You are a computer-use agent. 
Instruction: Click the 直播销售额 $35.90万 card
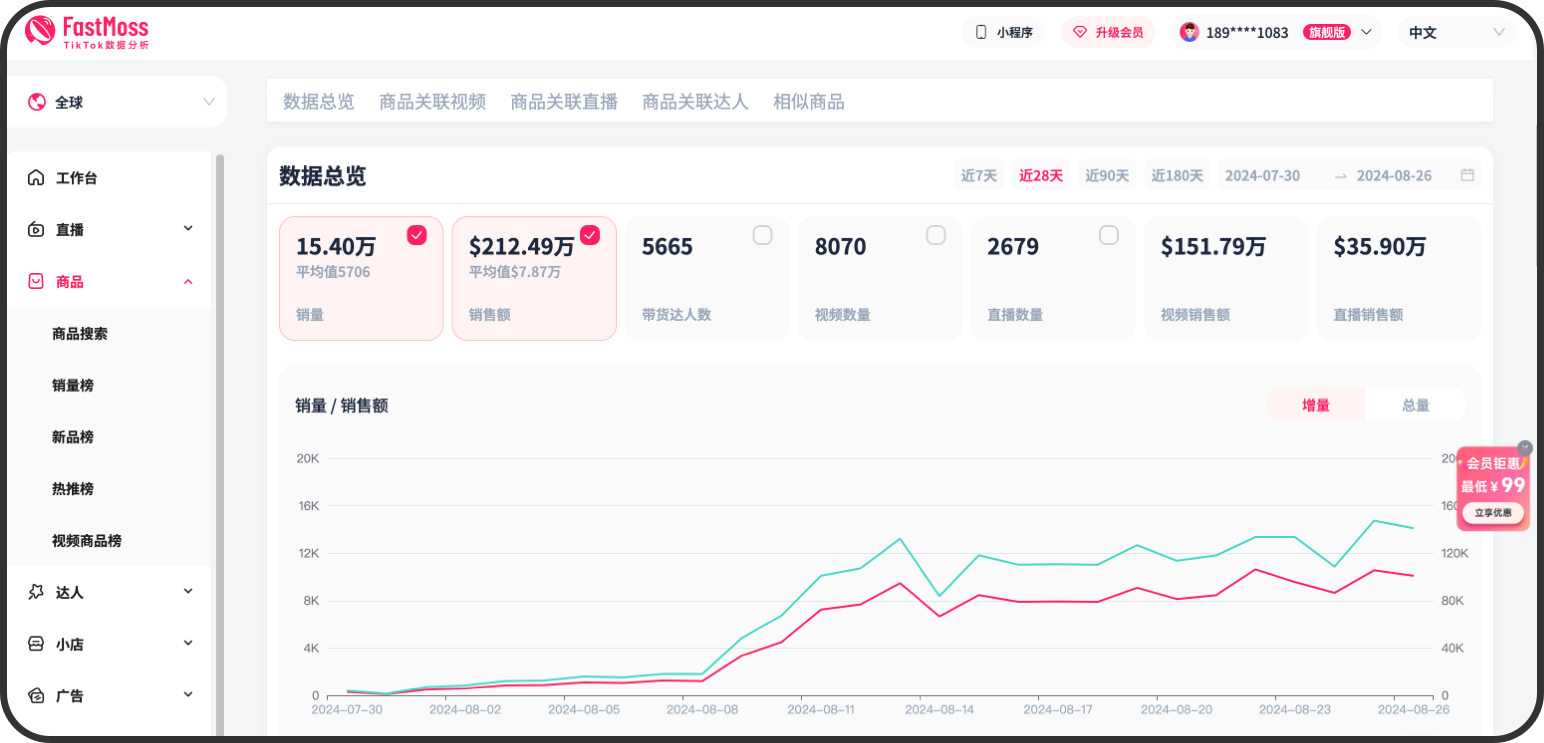coord(1399,279)
